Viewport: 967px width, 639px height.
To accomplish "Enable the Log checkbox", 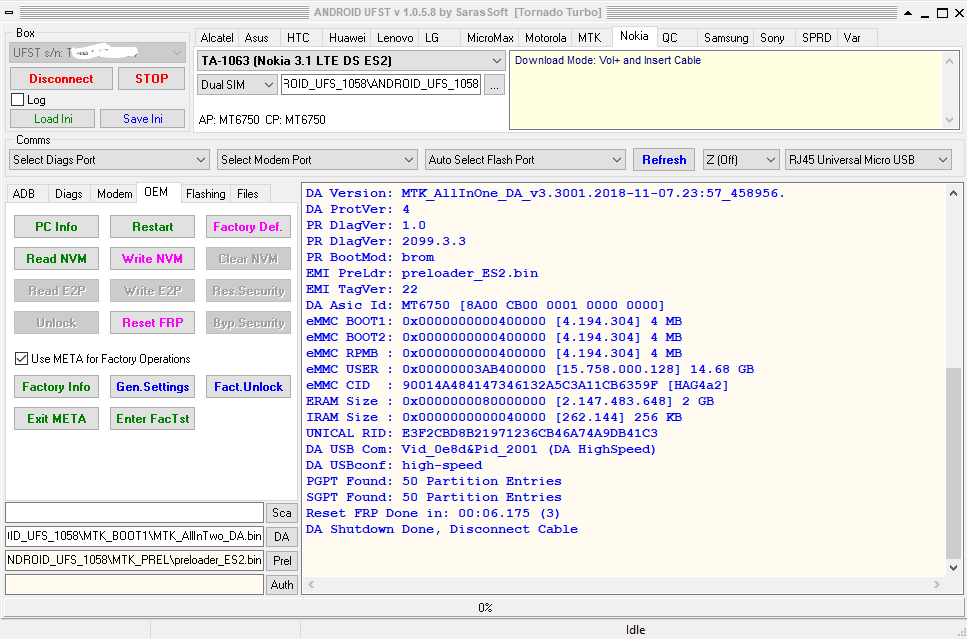I will pos(18,100).
